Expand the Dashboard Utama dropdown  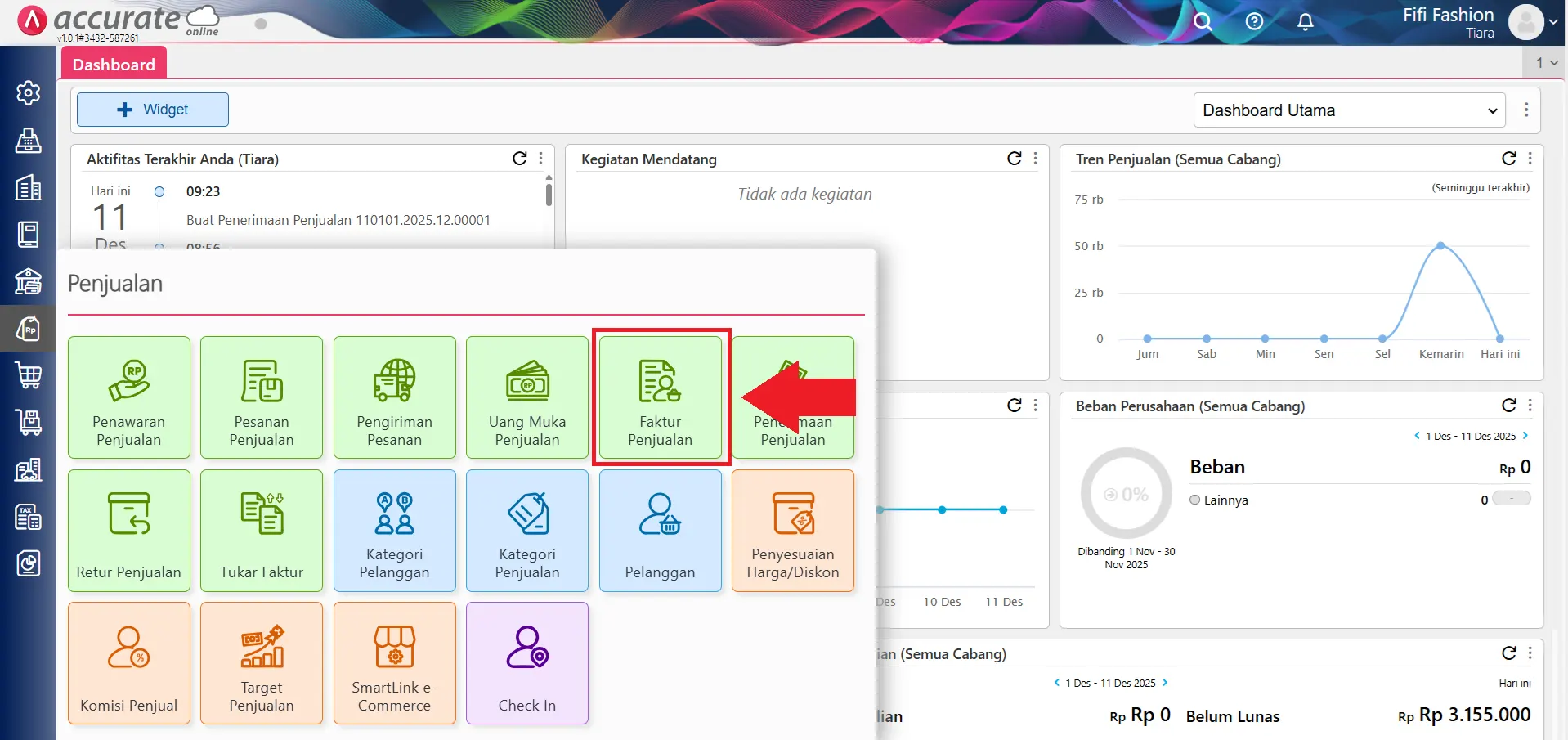click(1349, 110)
